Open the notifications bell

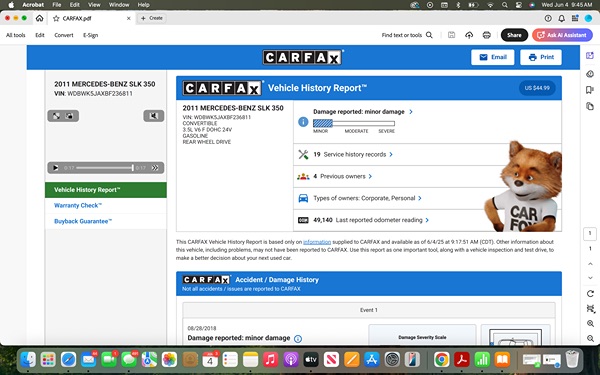561,18
